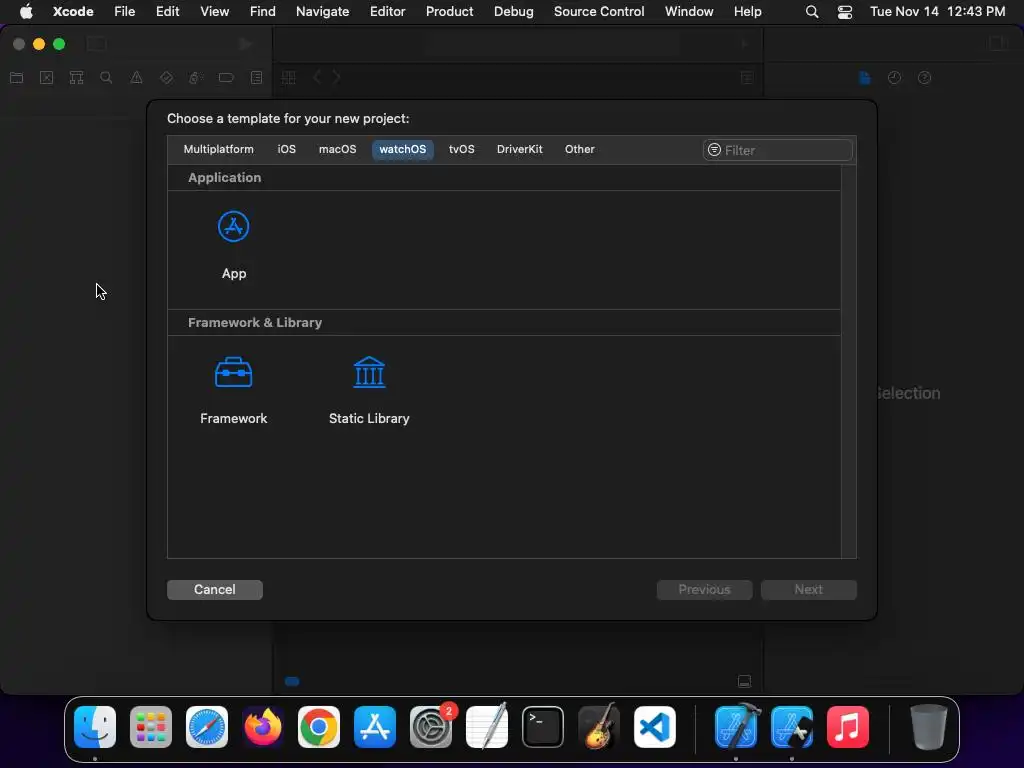This screenshot has width=1024, height=768.
Task: Launch Google Chrome from the Dock
Action: (x=319, y=727)
